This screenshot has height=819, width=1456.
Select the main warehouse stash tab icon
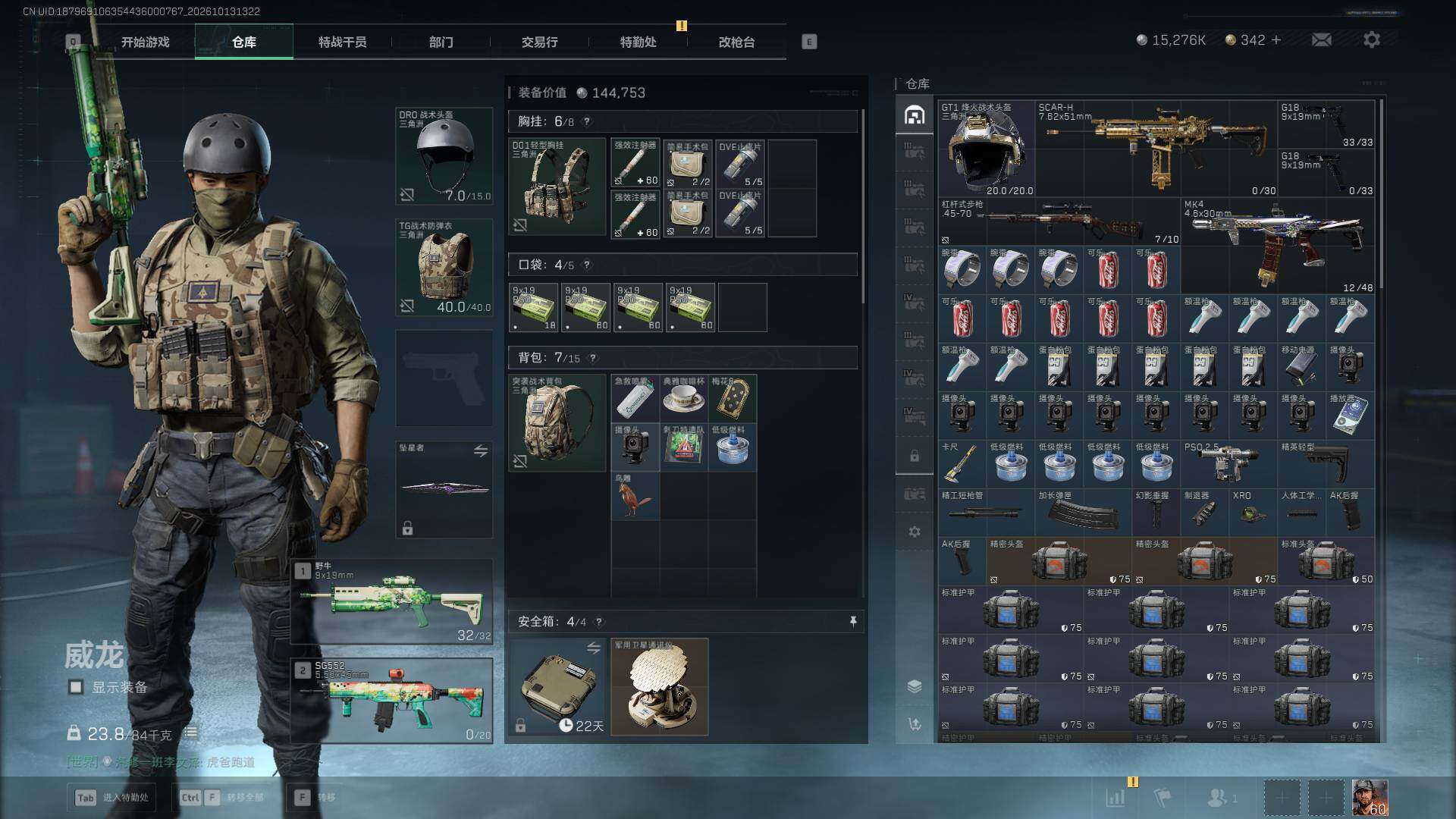pyautogui.click(x=915, y=115)
